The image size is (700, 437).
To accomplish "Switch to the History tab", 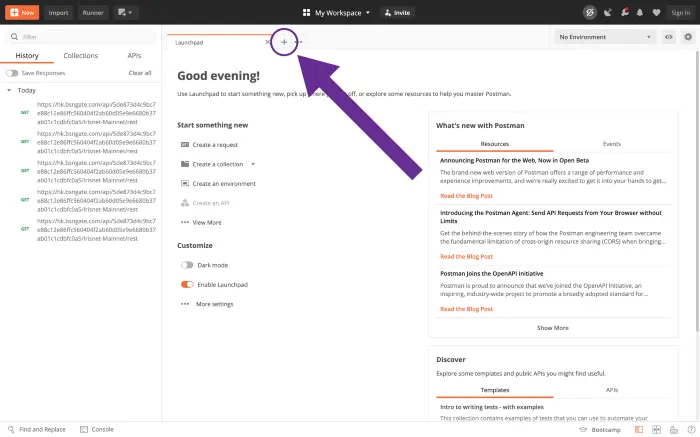I will pos(27,55).
